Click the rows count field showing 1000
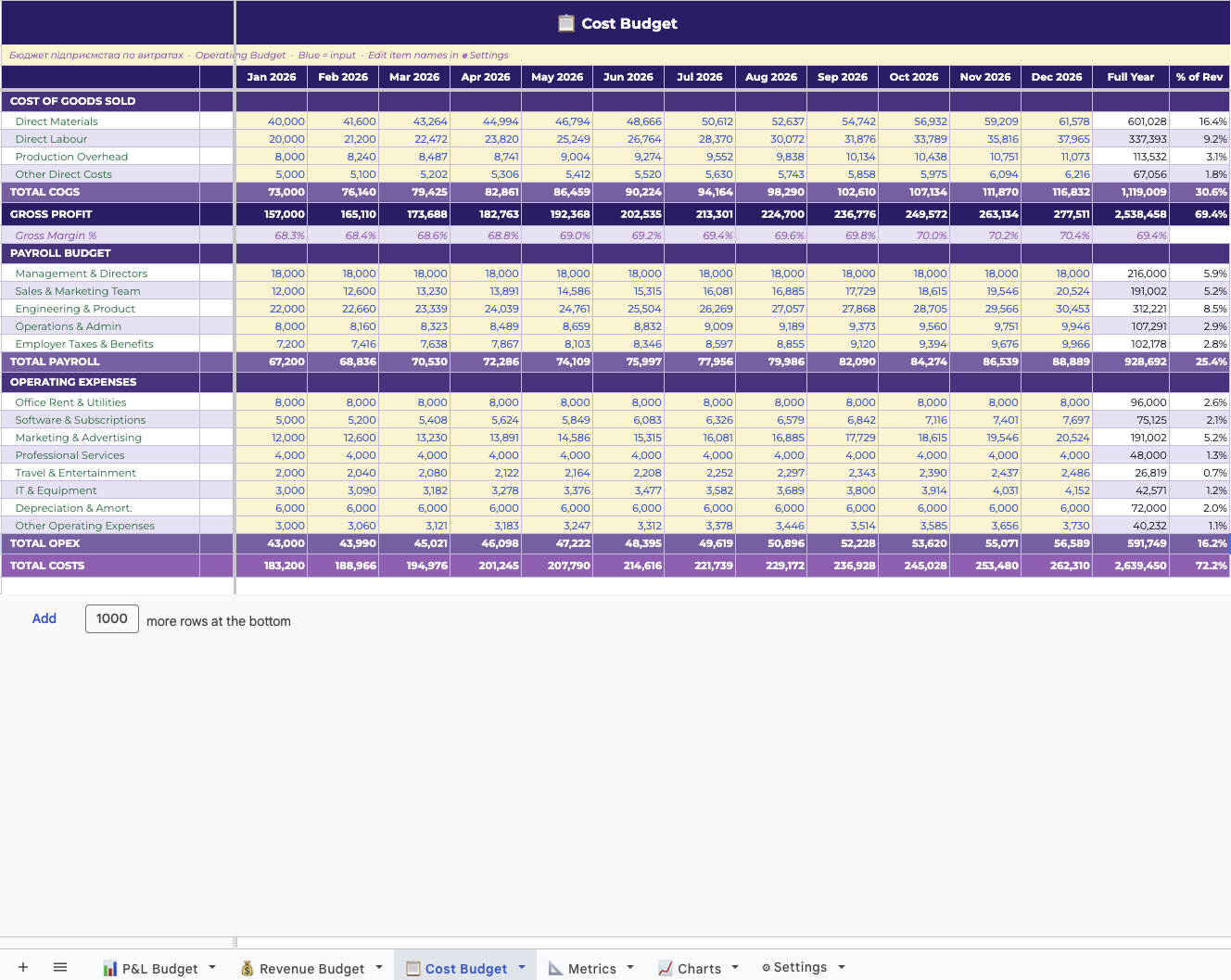This screenshot has width=1231, height=980. (x=112, y=618)
